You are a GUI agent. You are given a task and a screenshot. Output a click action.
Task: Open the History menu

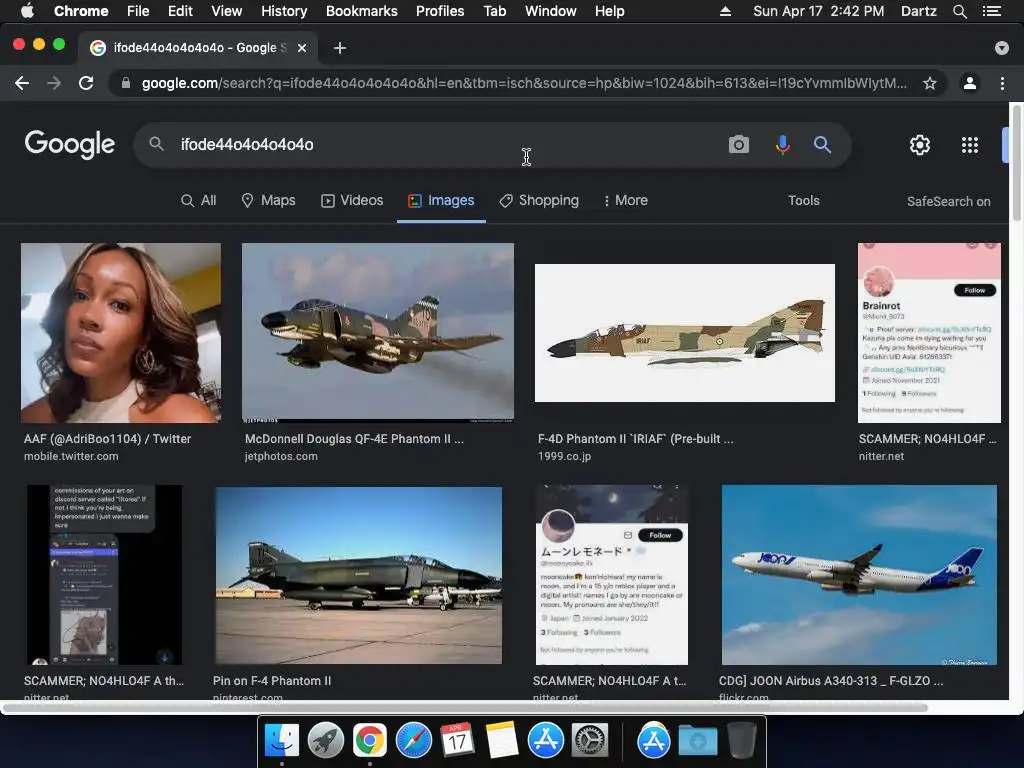(284, 11)
